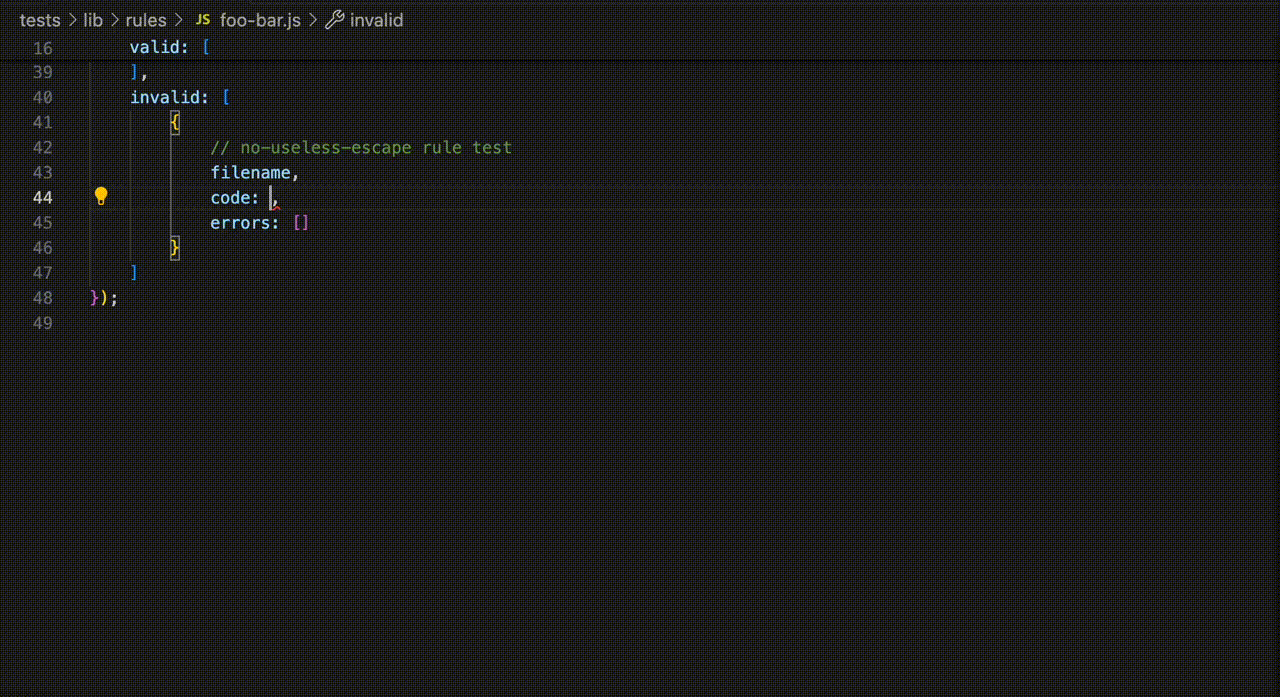Select the 'lib' breadcrumb segment
This screenshot has height=697, width=1280.
click(93, 20)
